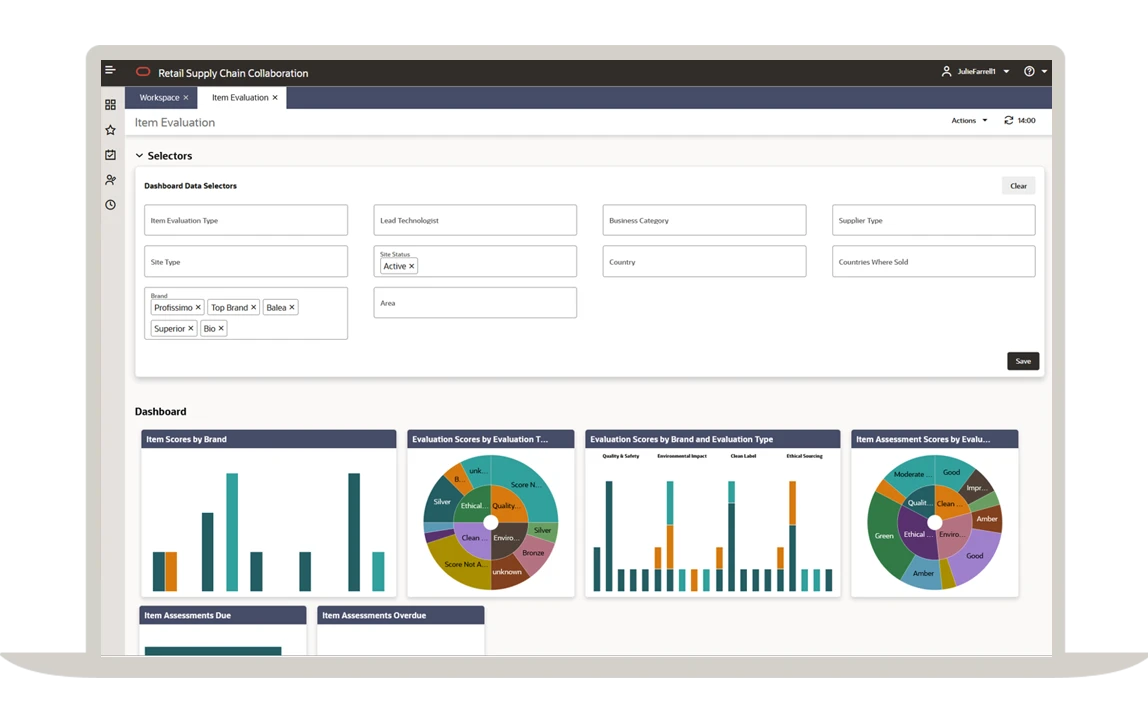
Task: Open the Tasks sidebar icon
Action: click(110, 154)
